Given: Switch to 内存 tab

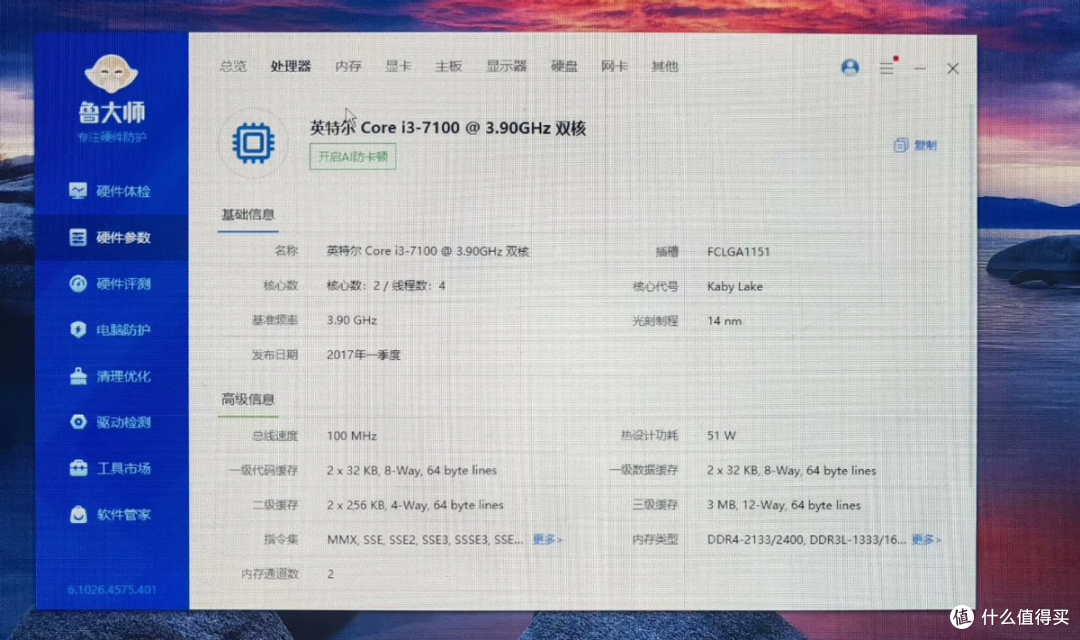Looking at the screenshot, I should point(349,66).
